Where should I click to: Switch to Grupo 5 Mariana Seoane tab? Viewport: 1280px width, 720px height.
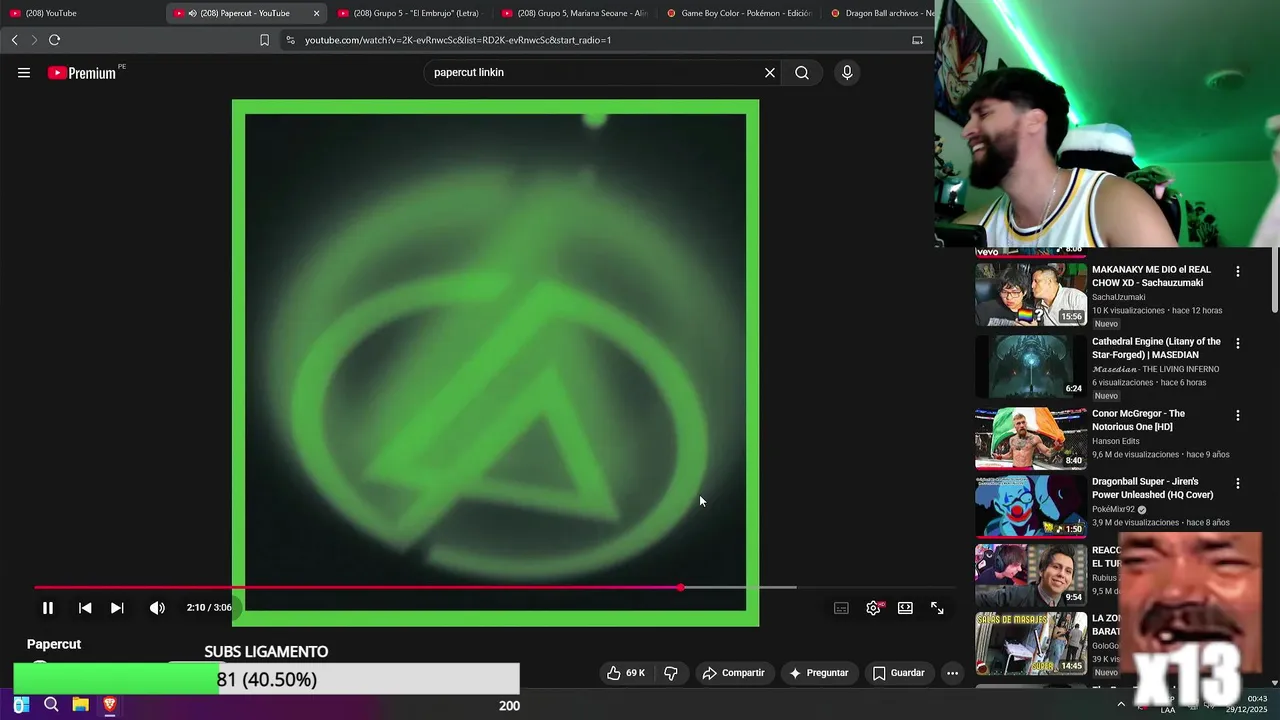point(574,13)
